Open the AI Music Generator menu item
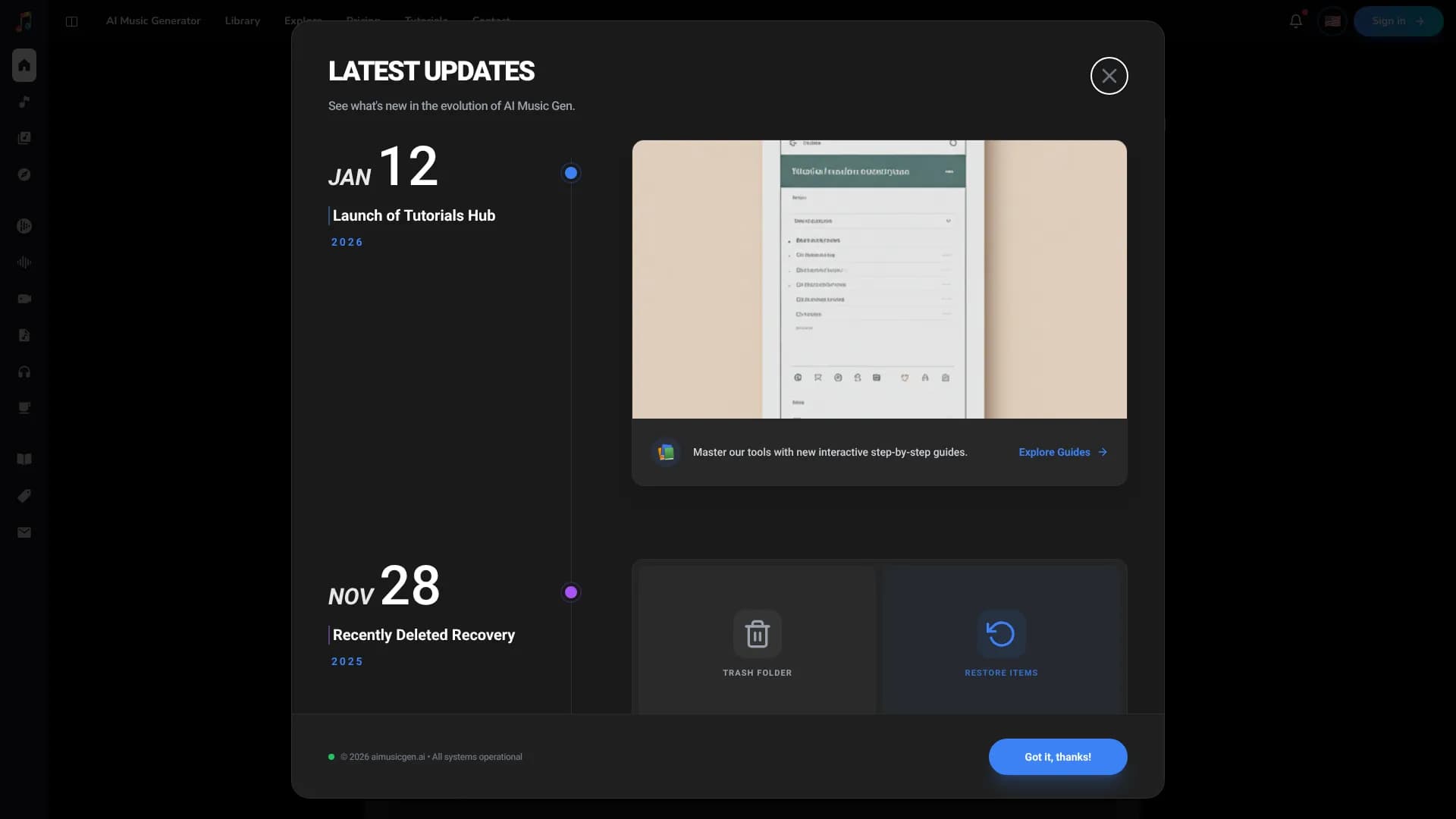Image resolution: width=1456 pixels, height=819 pixels. (153, 20)
